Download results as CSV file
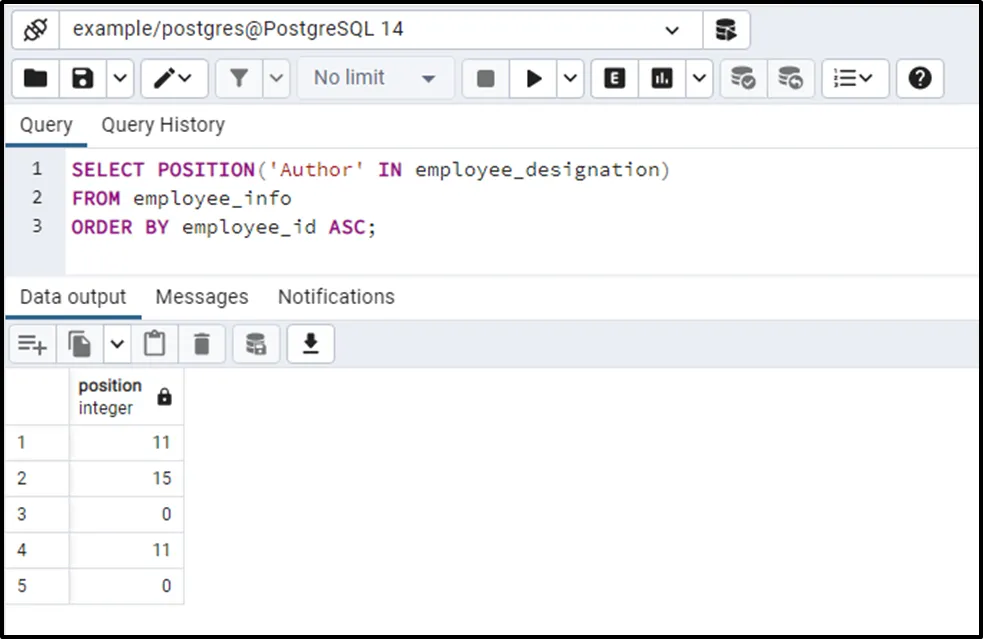 pos(310,344)
